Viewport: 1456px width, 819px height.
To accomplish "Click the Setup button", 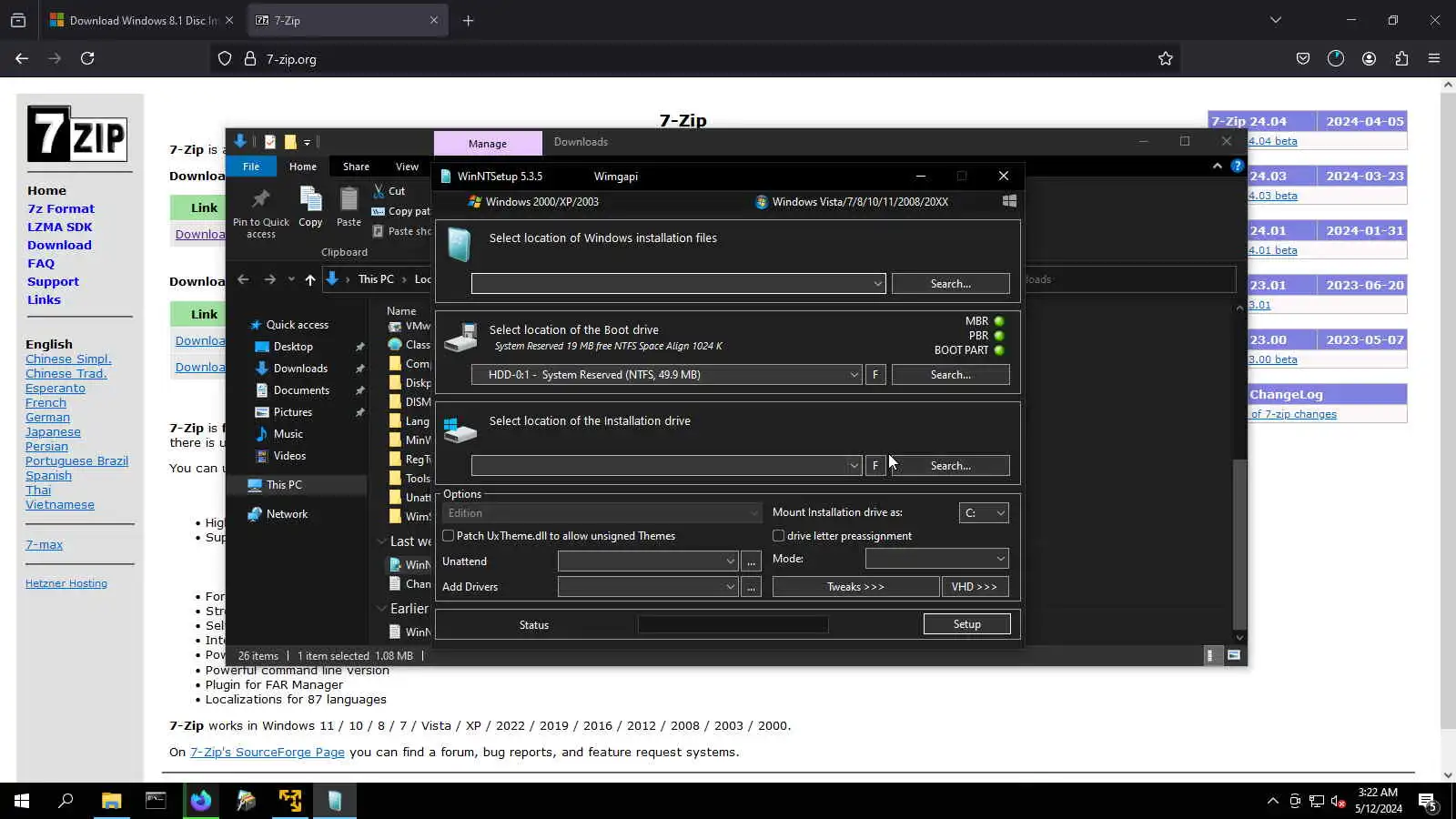I will tap(966, 624).
